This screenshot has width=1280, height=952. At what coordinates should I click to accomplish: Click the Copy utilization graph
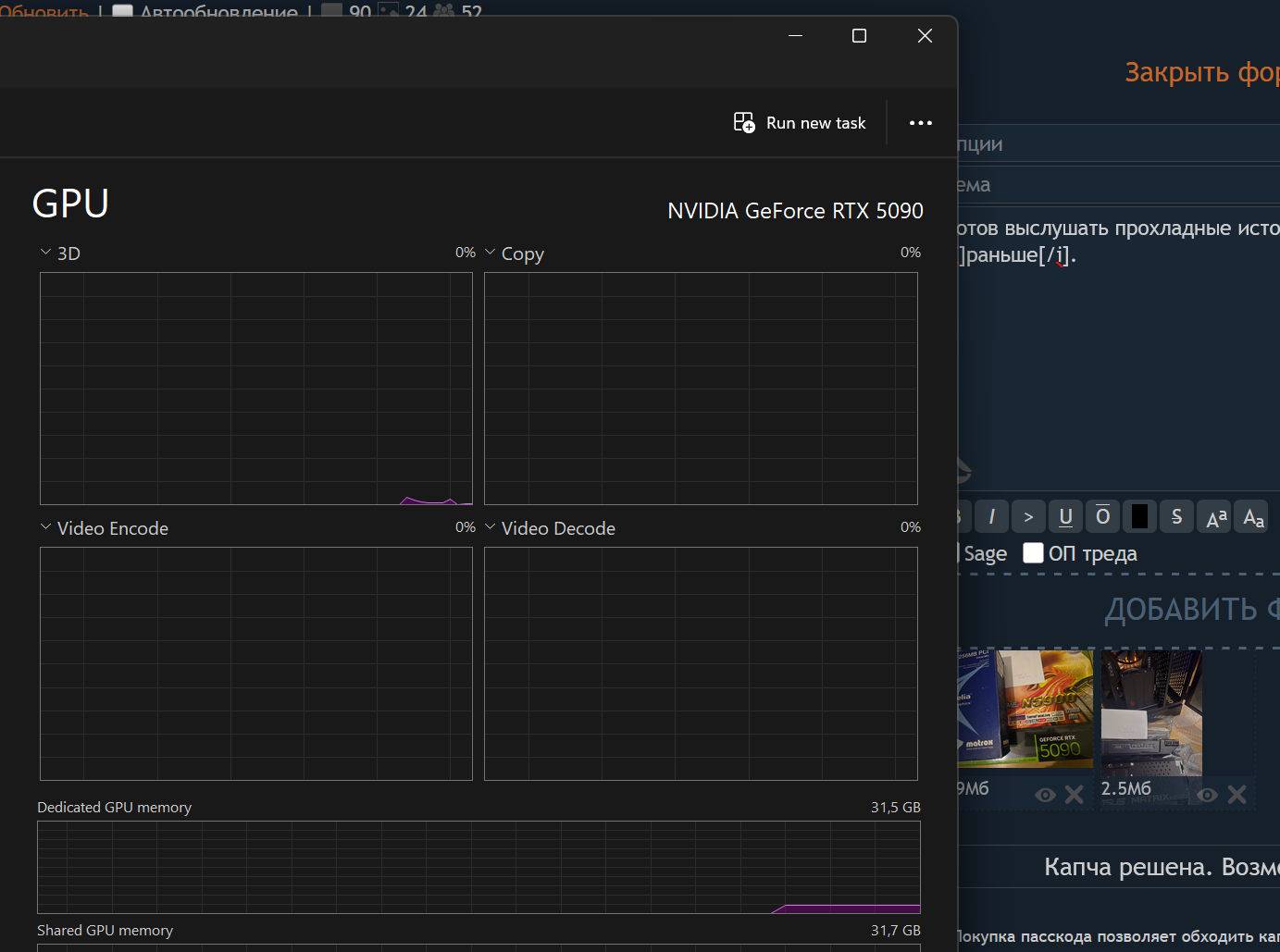(x=701, y=389)
